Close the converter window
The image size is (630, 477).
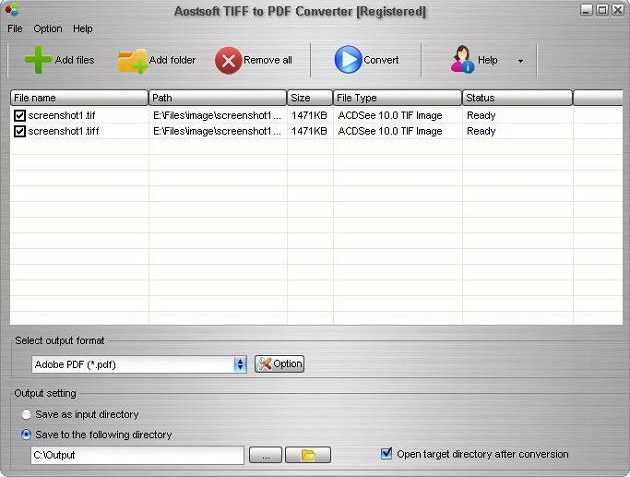click(x=618, y=10)
